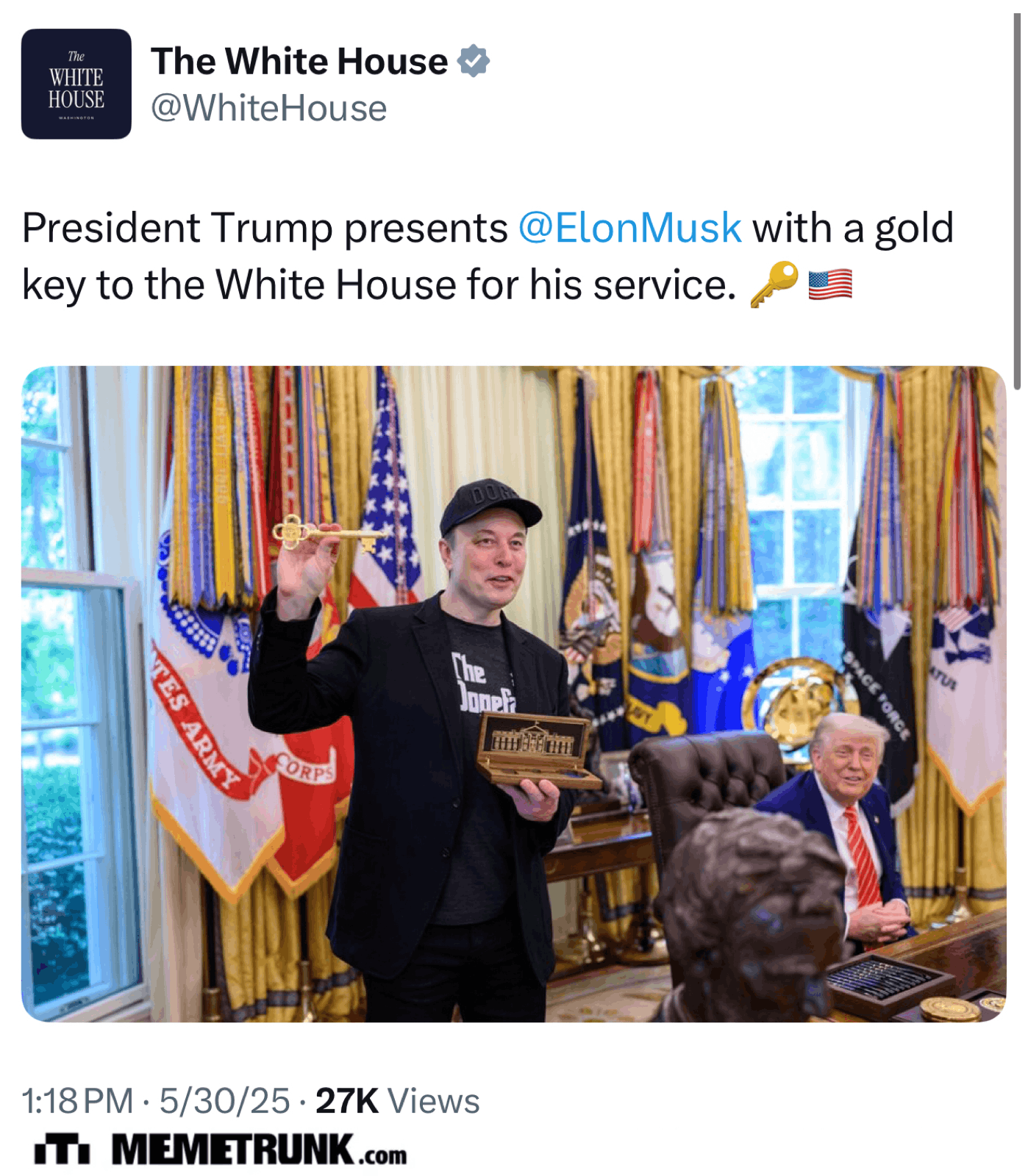Open the attached Oval Office photo
Image resolution: width=1028 pixels, height=1176 pixels.
tap(513, 694)
